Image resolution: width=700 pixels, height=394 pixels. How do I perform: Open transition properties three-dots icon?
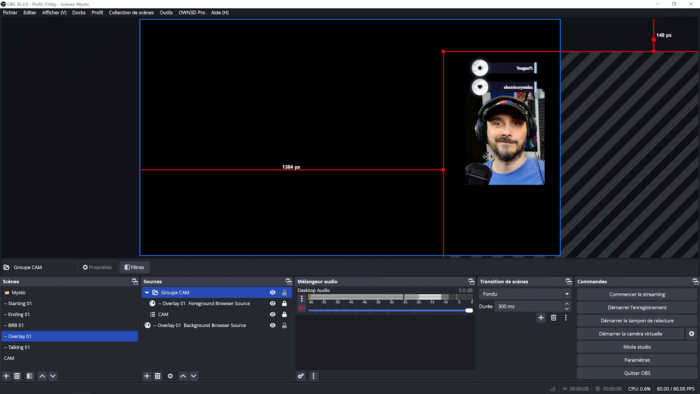click(566, 318)
